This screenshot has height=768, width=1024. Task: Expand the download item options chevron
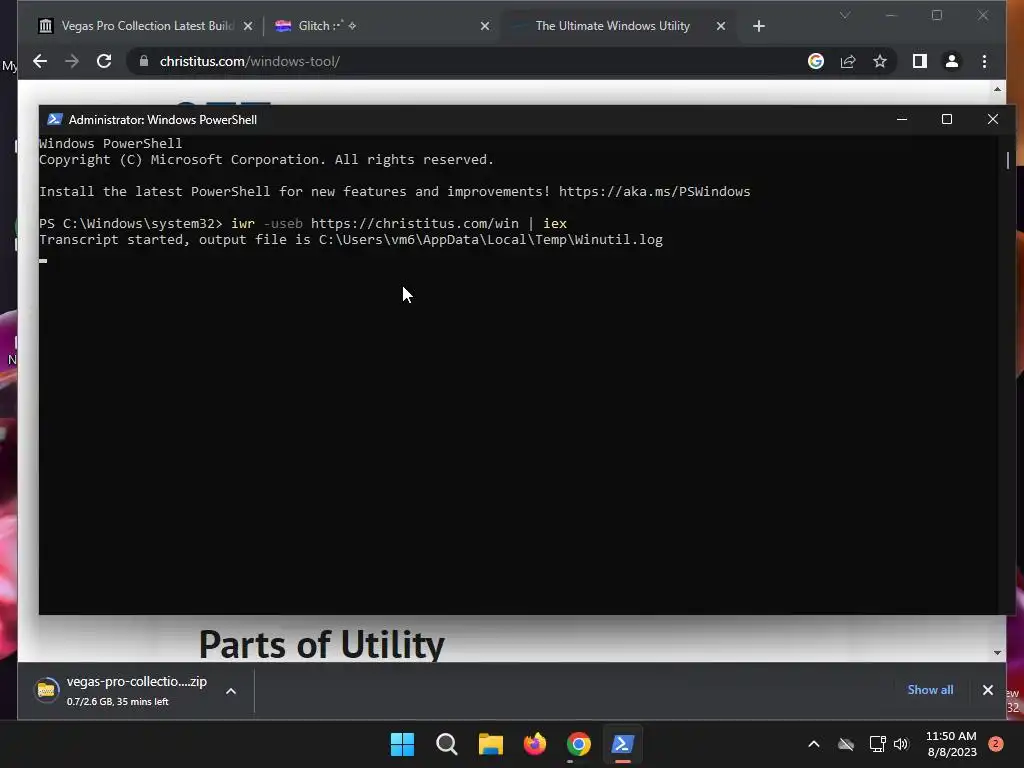coord(231,691)
